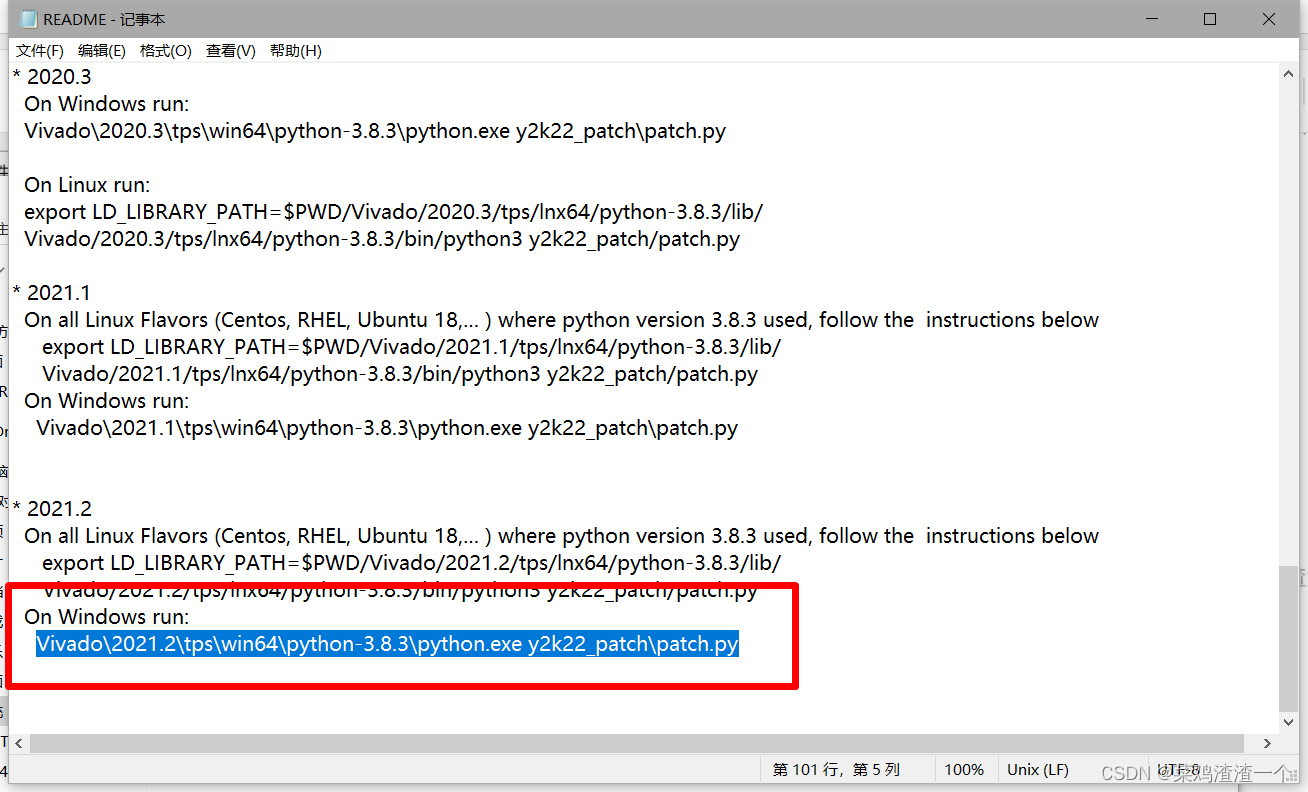Click the Vivado/2020.3 lnx64 python3 command line
This screenshot has height=792, width=1308.
point(382,239)
